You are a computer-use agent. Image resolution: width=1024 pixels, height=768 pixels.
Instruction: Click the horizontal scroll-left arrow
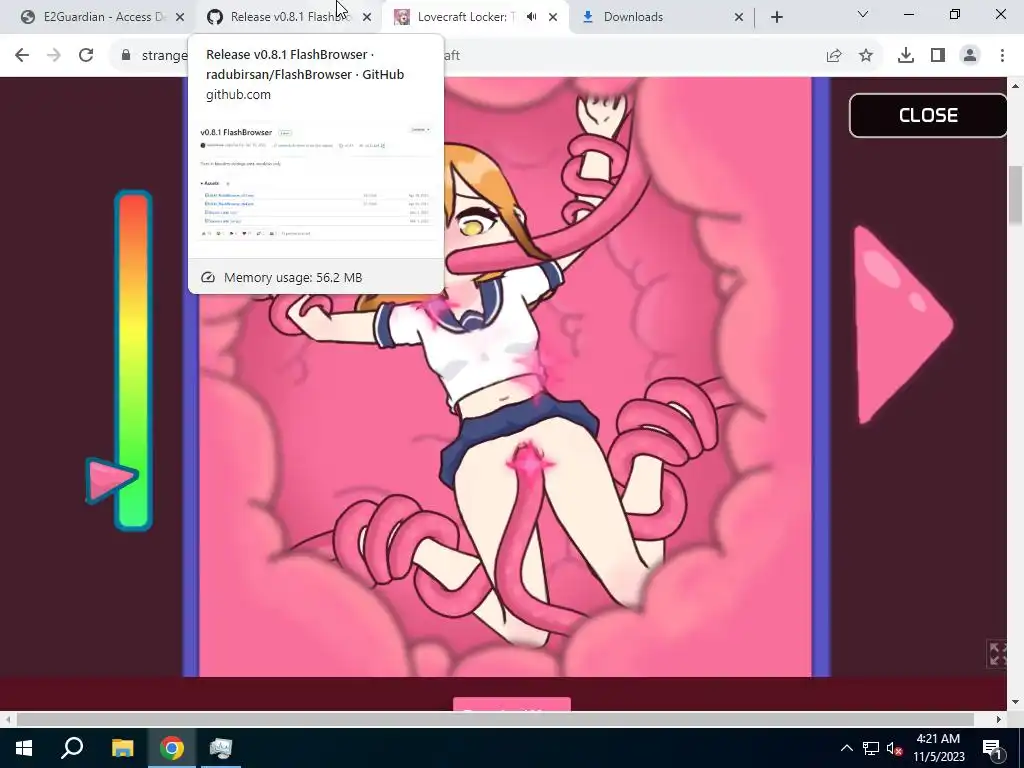click(x=7, y=719)
